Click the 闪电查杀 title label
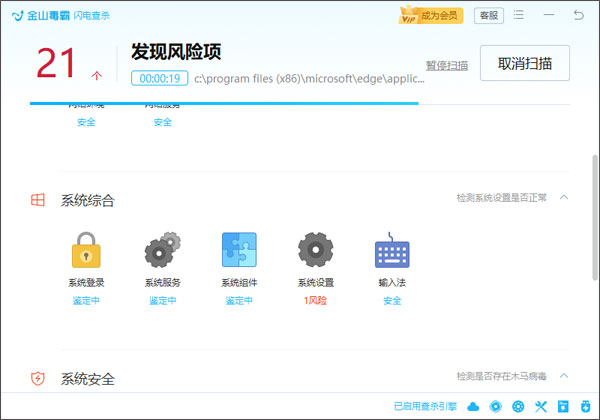Image resolution: width=600 pixels, height=420 pixels. point(91,16)
